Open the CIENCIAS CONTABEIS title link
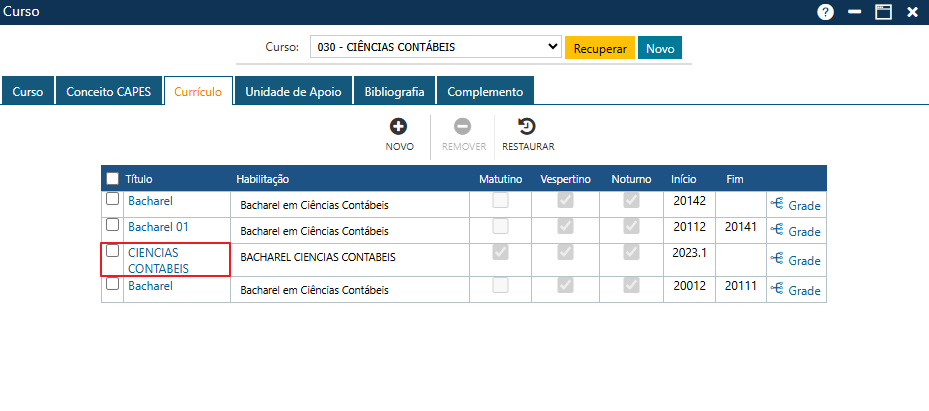 (158, 260)
